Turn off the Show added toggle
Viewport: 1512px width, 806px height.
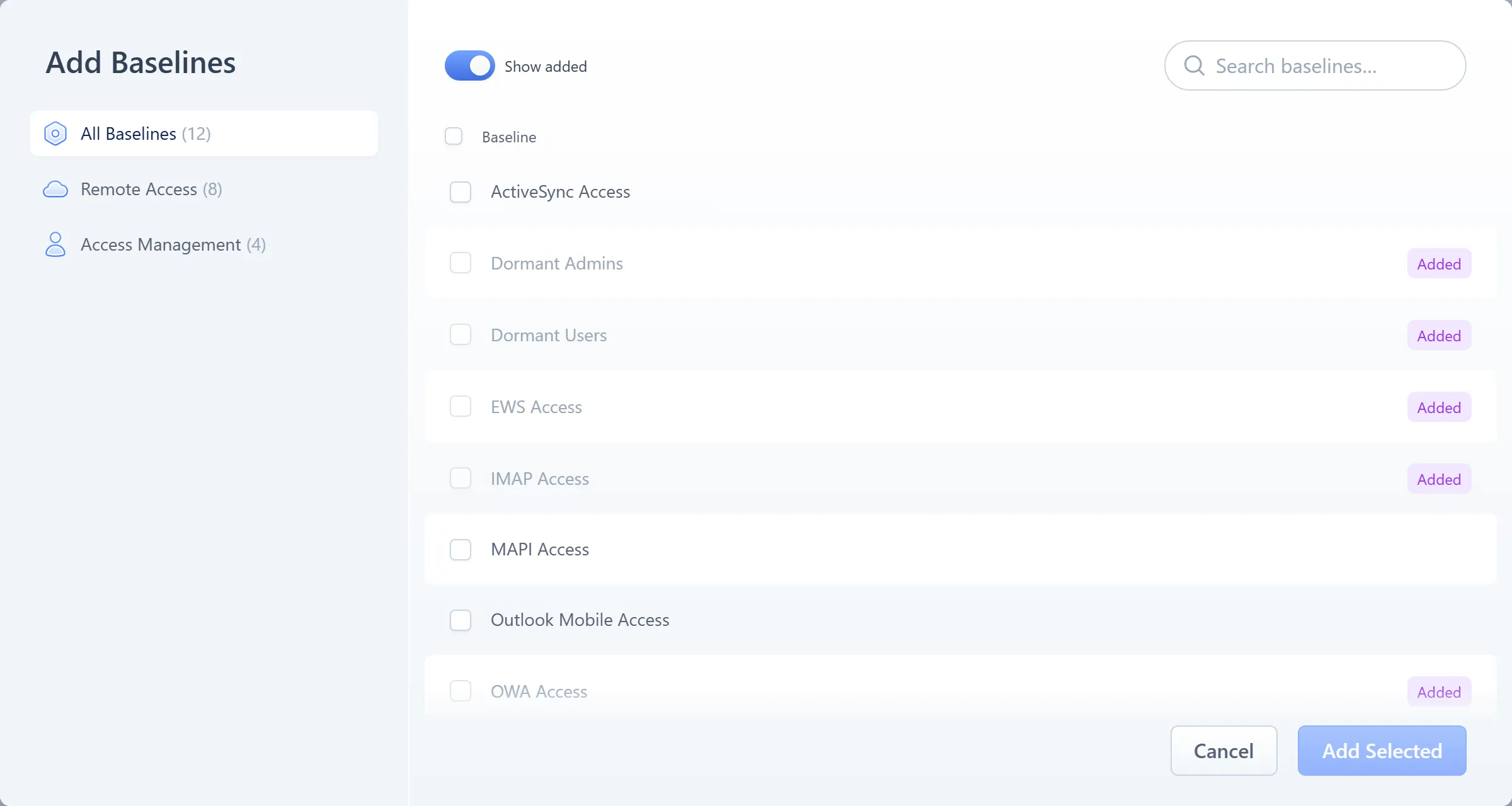[x=469, y=65]
